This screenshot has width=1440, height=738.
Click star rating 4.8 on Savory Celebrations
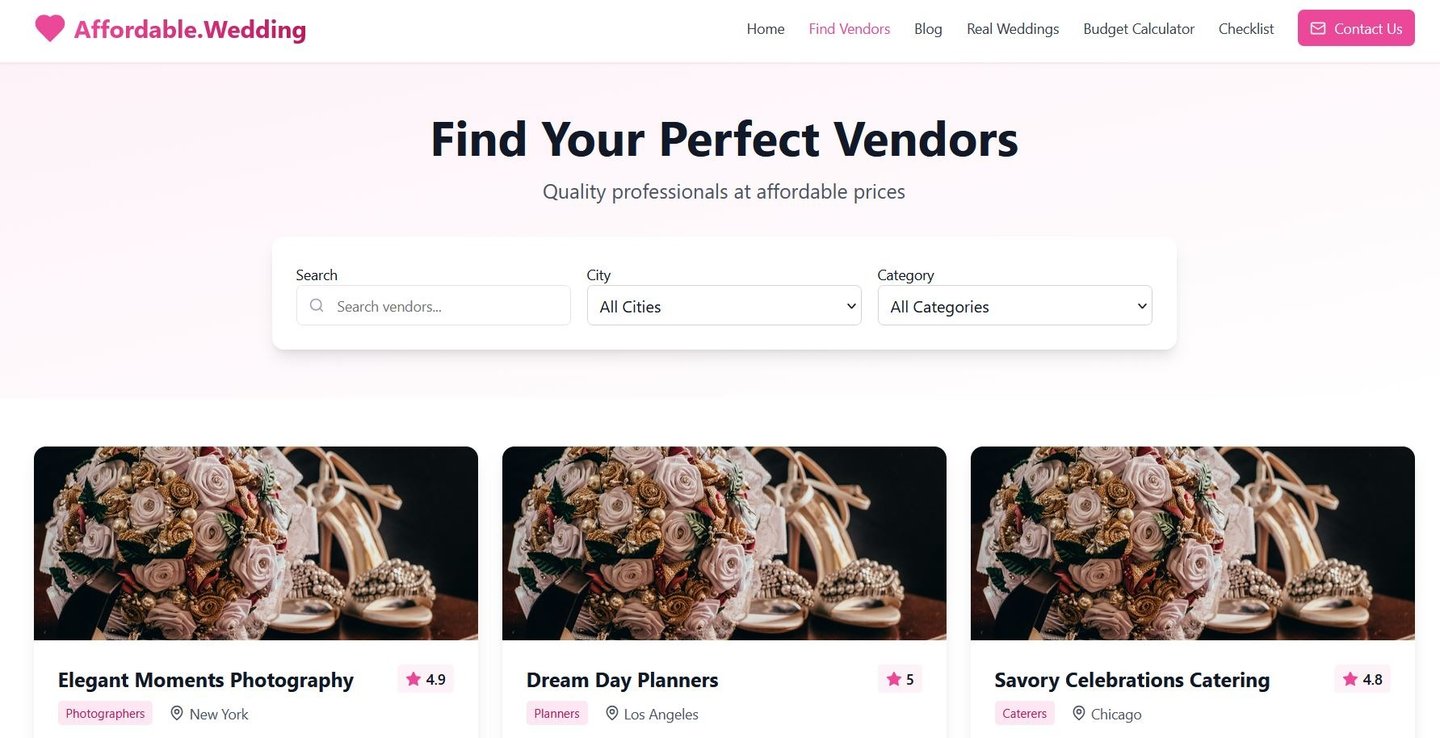coord(1362,679)
